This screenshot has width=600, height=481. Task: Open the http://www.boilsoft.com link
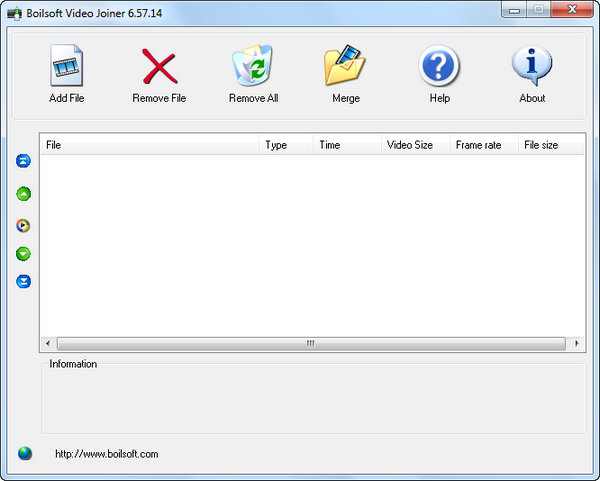tap(106, 454)
